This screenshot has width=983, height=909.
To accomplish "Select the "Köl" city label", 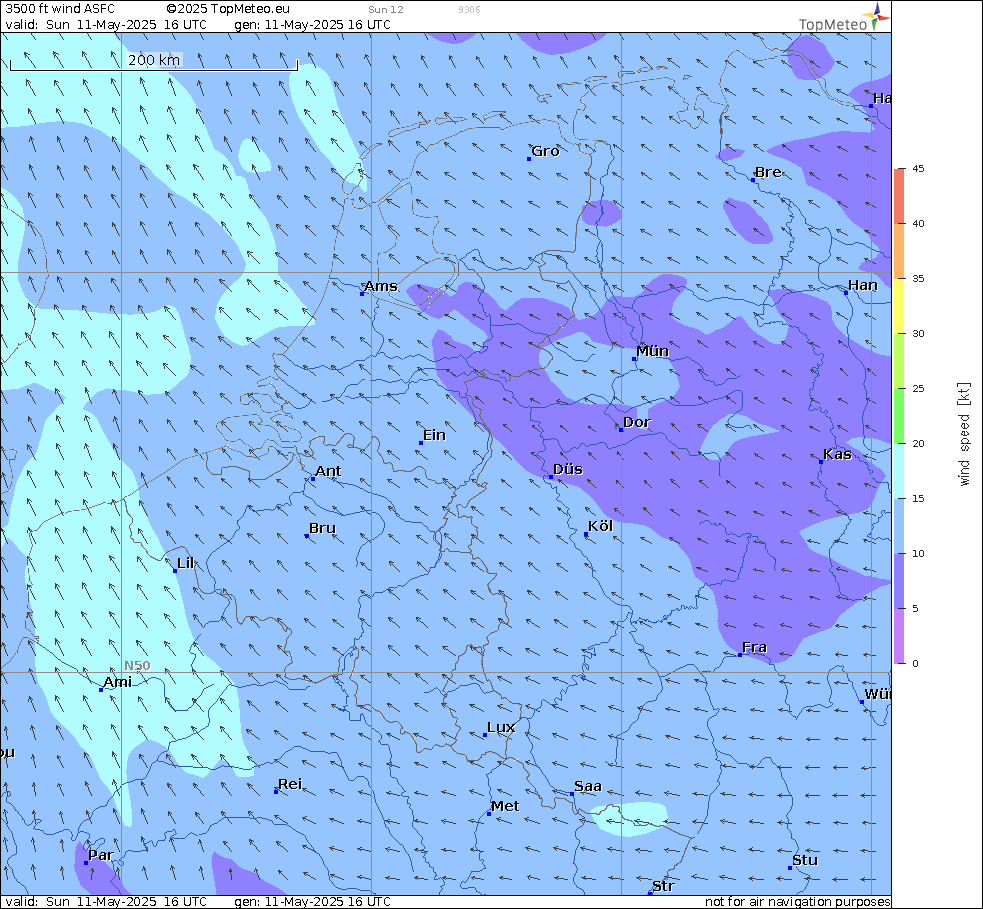I will 600,526.
